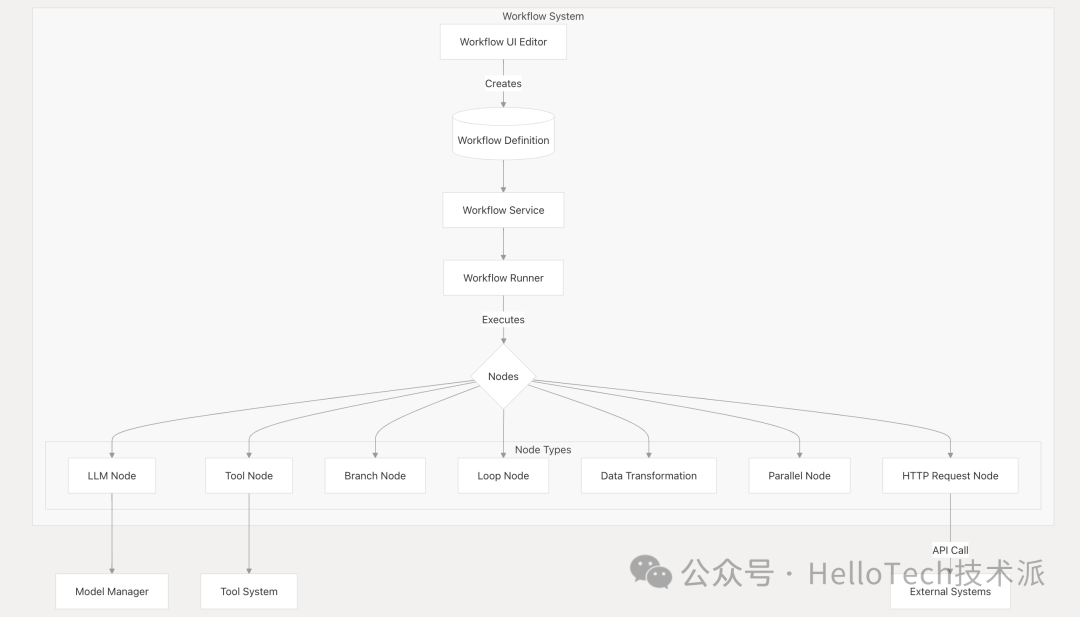Screen dimensions: 1080x617
Task: Click the Model Manager box
Action: (x=111, y=592)
